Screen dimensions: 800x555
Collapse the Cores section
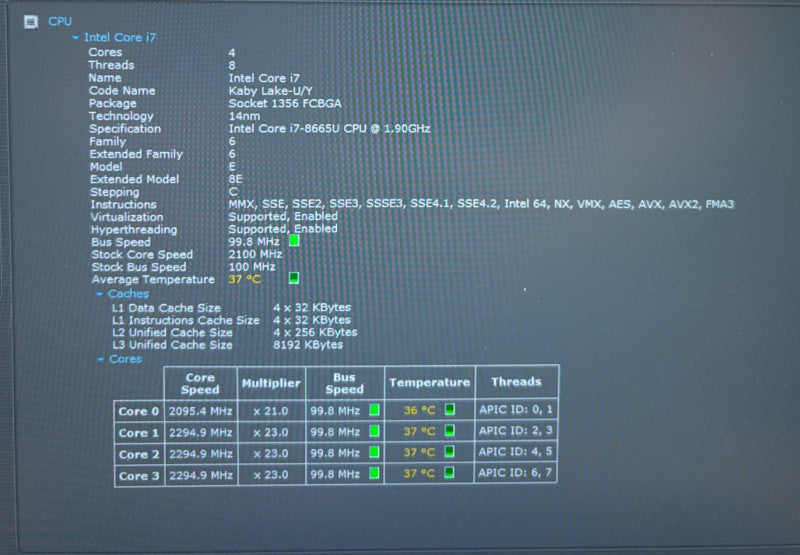pos(101,360)
